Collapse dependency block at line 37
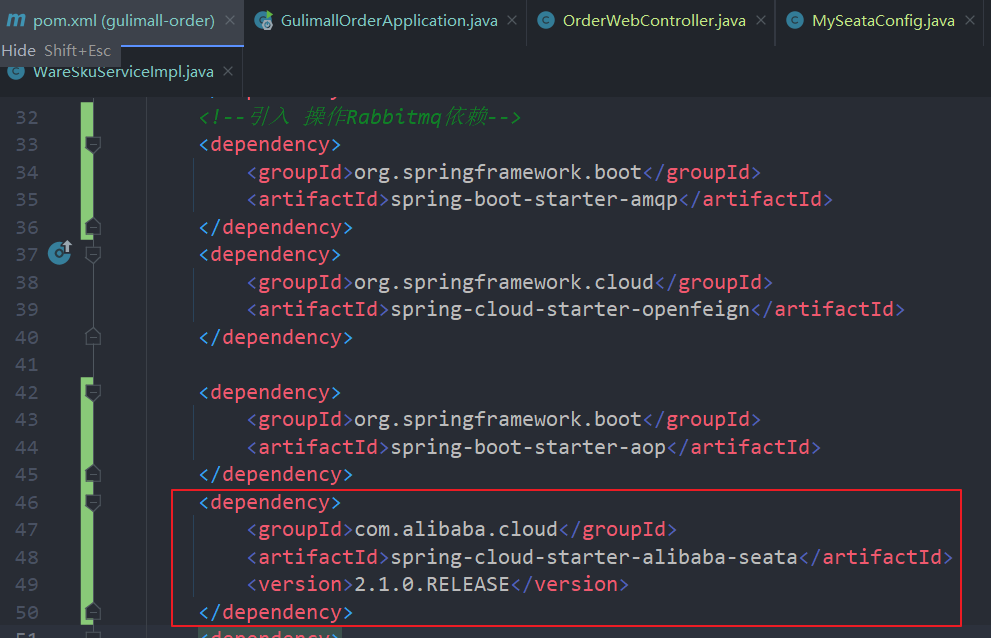 (93, 254)
